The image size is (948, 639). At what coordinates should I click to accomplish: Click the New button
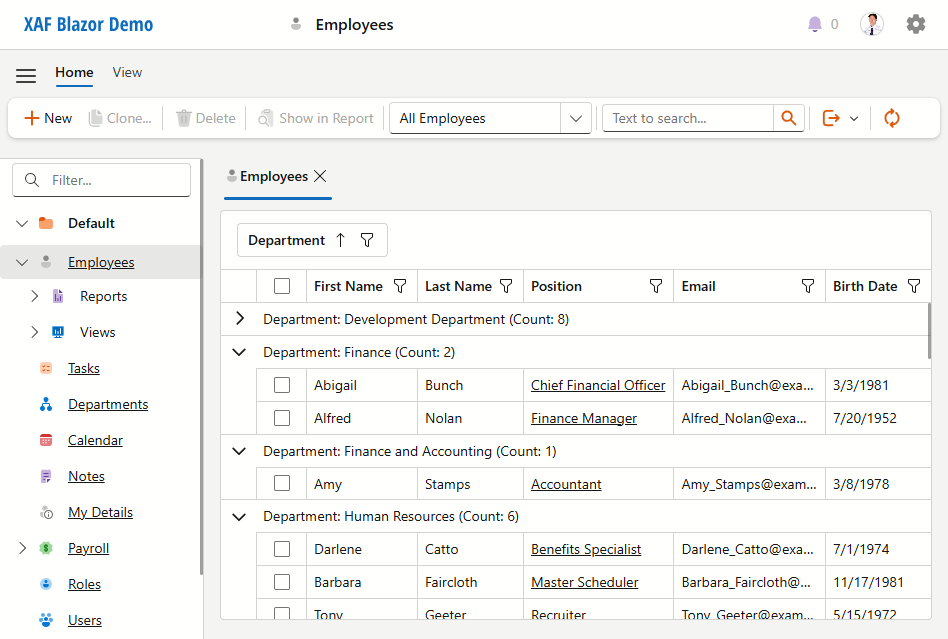48,118
